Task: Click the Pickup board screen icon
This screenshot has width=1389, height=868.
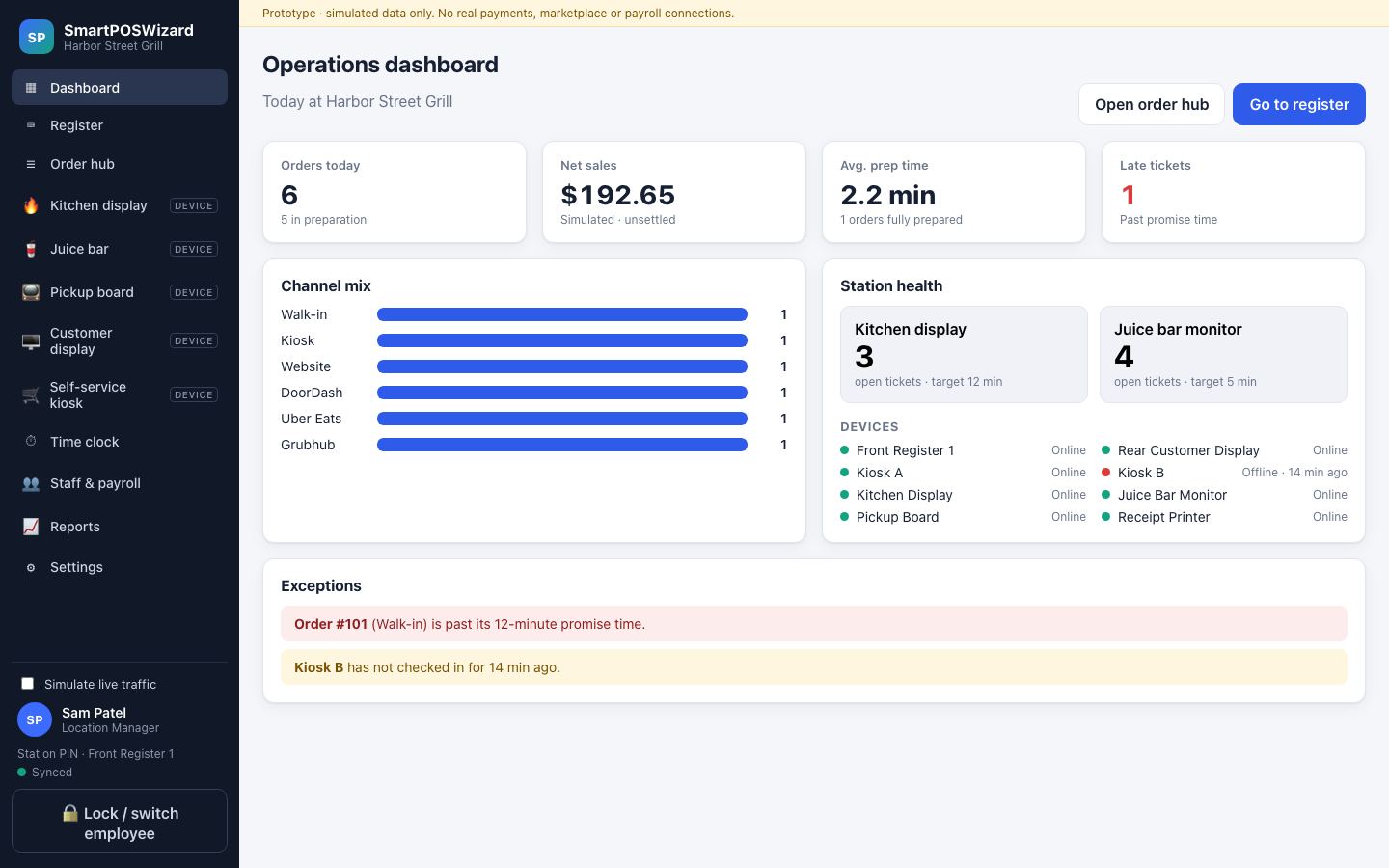Action: coord(31,292)
